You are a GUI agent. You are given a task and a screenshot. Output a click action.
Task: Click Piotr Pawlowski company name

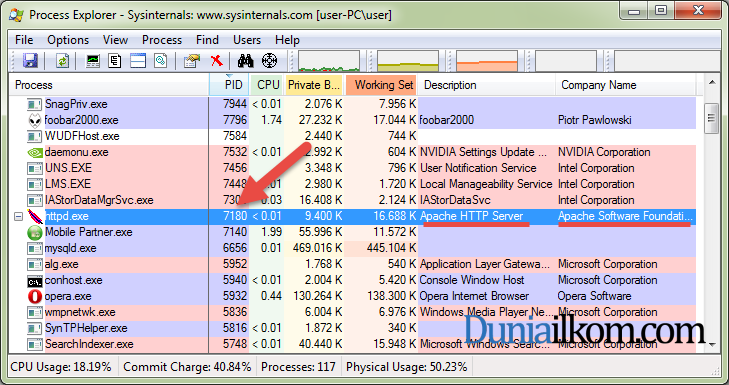(595, 120)
